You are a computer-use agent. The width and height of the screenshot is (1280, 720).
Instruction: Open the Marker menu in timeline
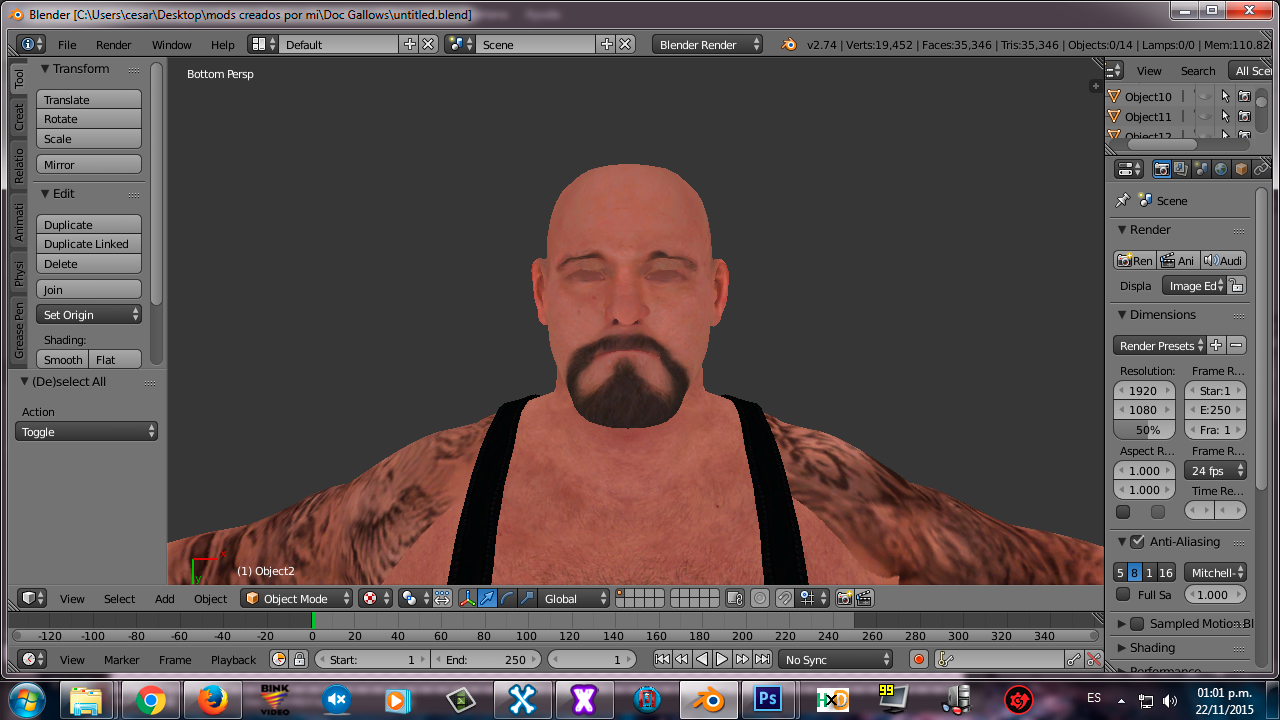point(121,660)
